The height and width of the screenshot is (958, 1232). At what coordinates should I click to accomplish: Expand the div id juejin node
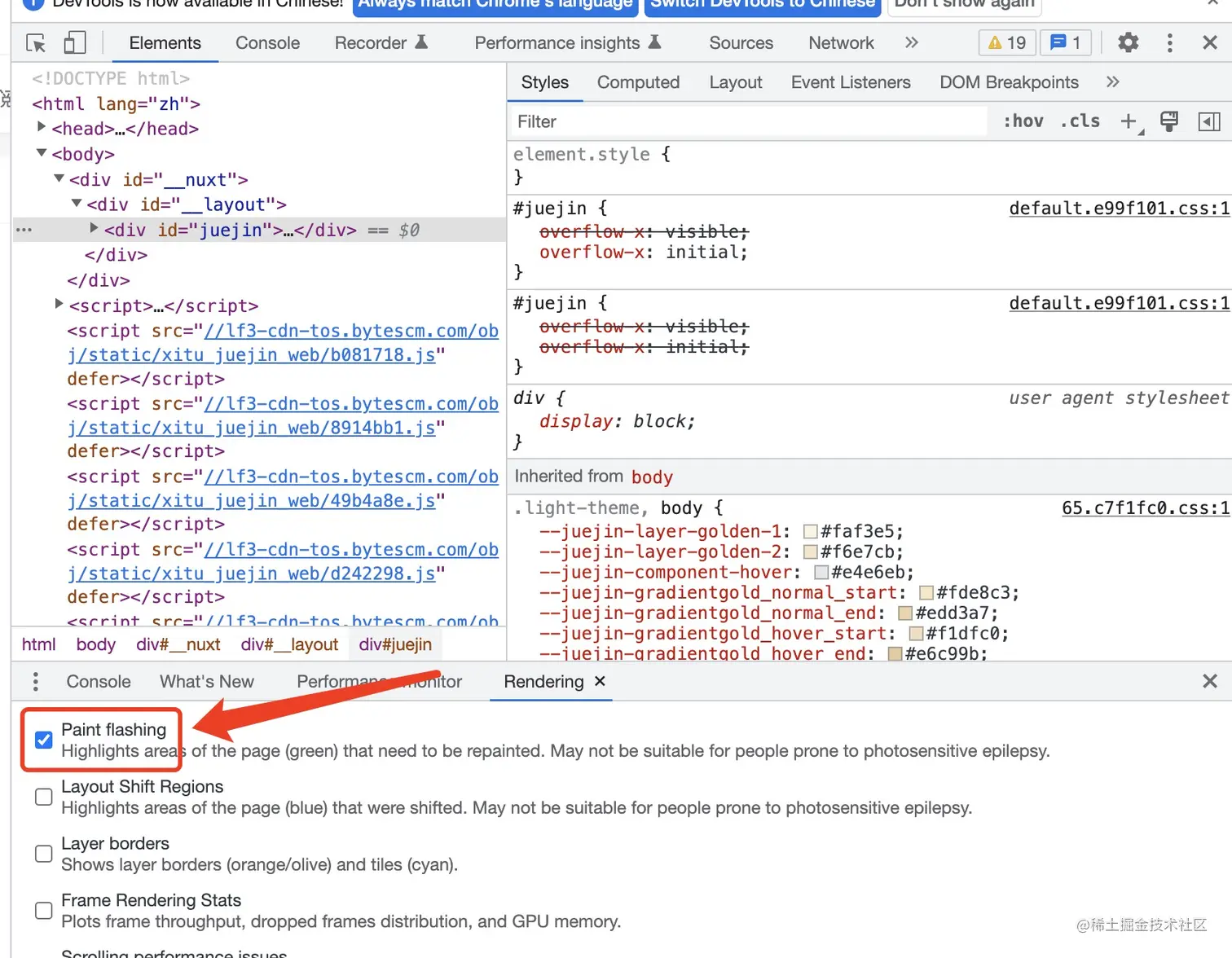click(94, 229)
